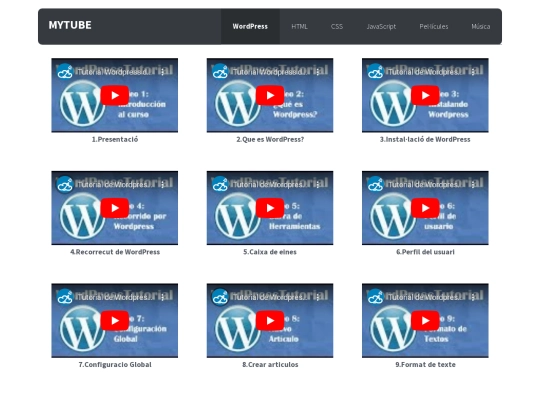The height and width of the screenshot is (405, 540).
Task: Open channel avatar on 4.Recorrecut video
Action: (65, 185)
